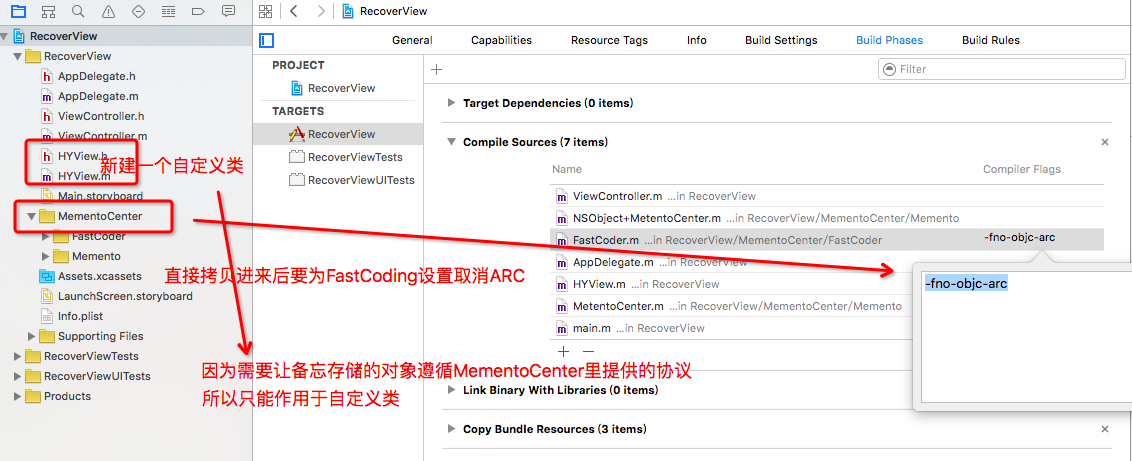The width and height of the screenshot is (1132, 461).
Task: Collapse the RecoverView project root
Action: click(6, 36)
